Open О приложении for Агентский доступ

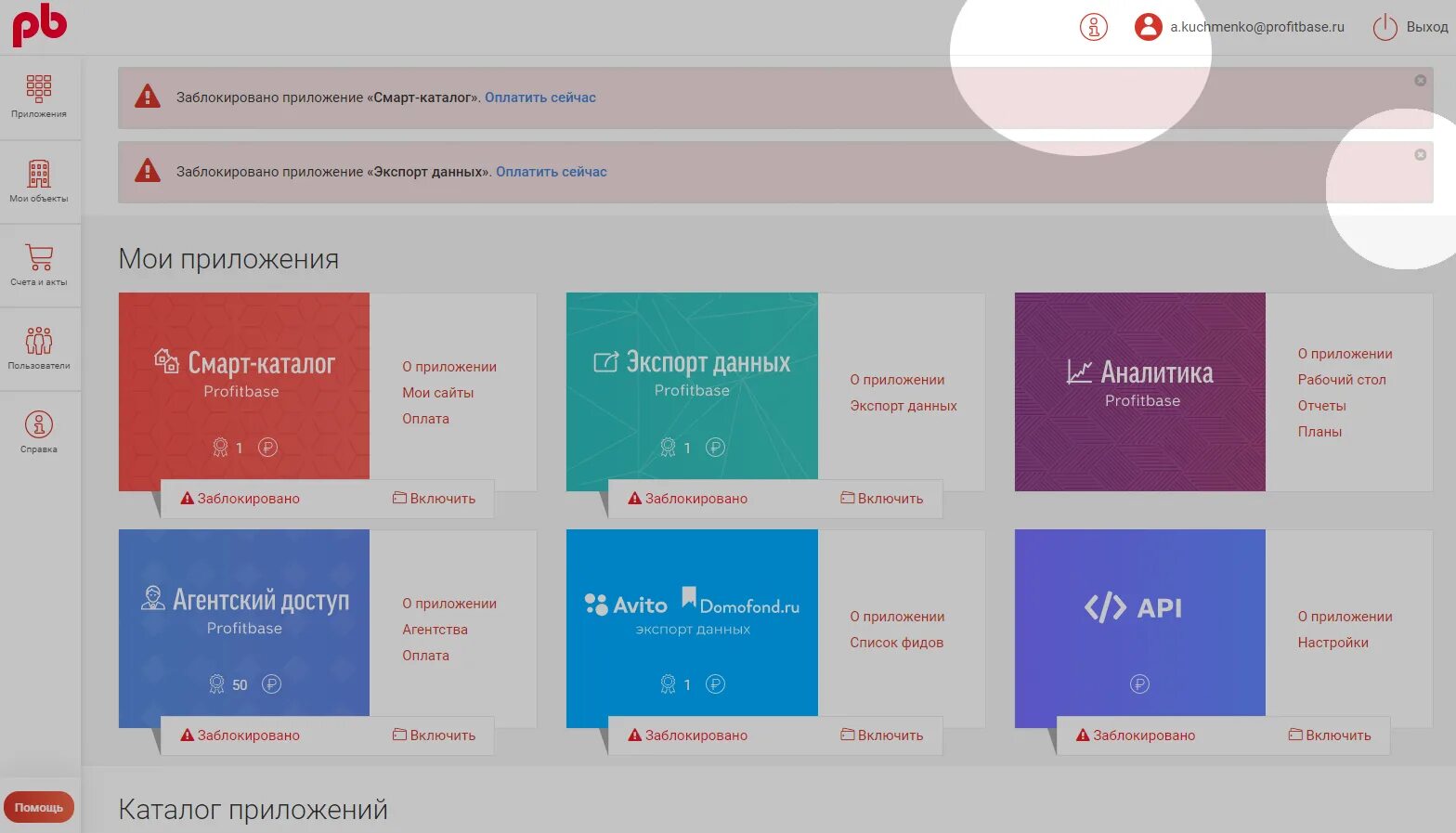(x=449, y=604)
